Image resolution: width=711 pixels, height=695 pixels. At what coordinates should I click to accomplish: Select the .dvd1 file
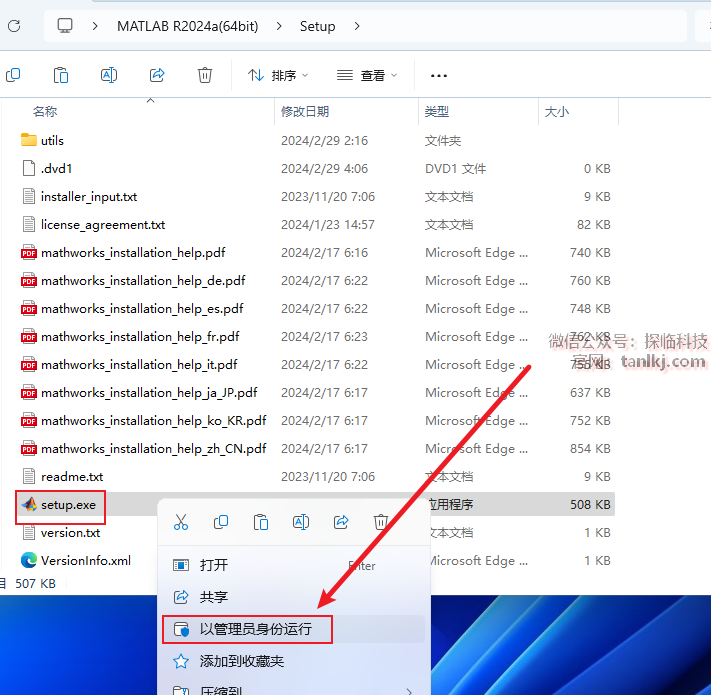(56, 169)
